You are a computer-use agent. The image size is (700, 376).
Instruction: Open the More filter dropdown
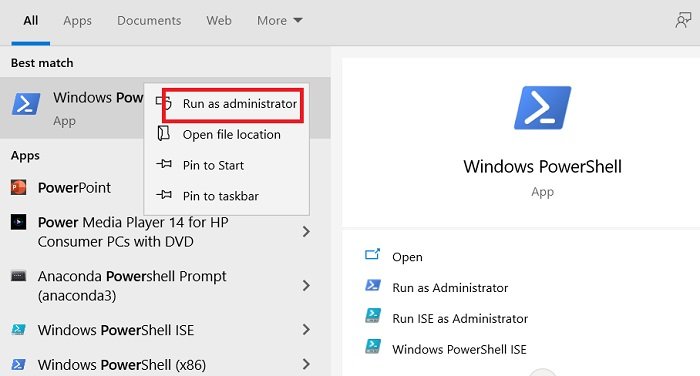point(279,21)
